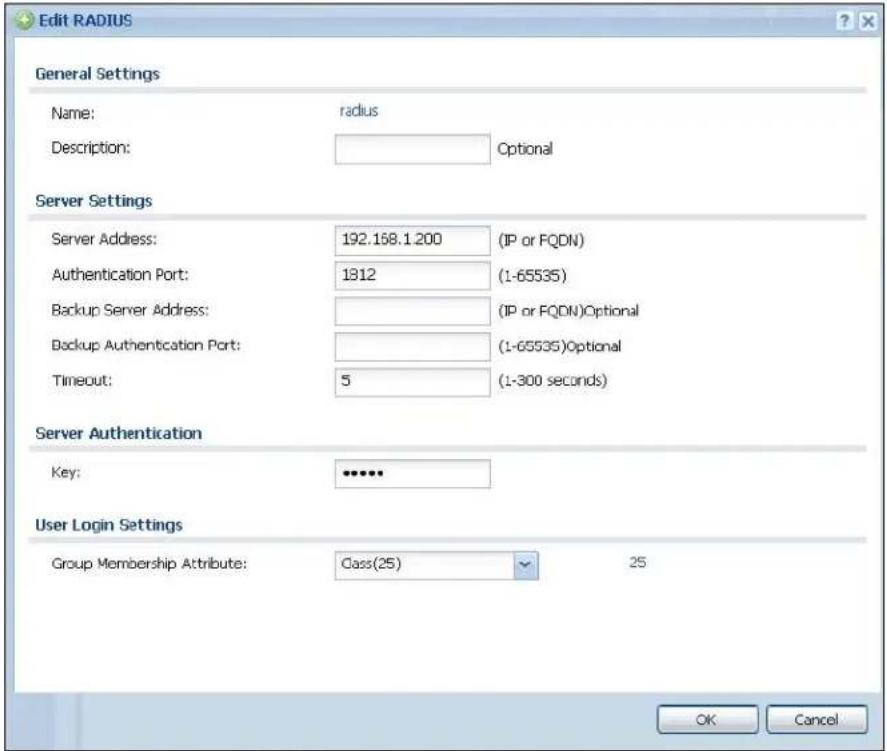Image resolution: width=887 pixels, height=751 pixels.
Task: Click the Authentication Port field
Action: coord(412,275)
